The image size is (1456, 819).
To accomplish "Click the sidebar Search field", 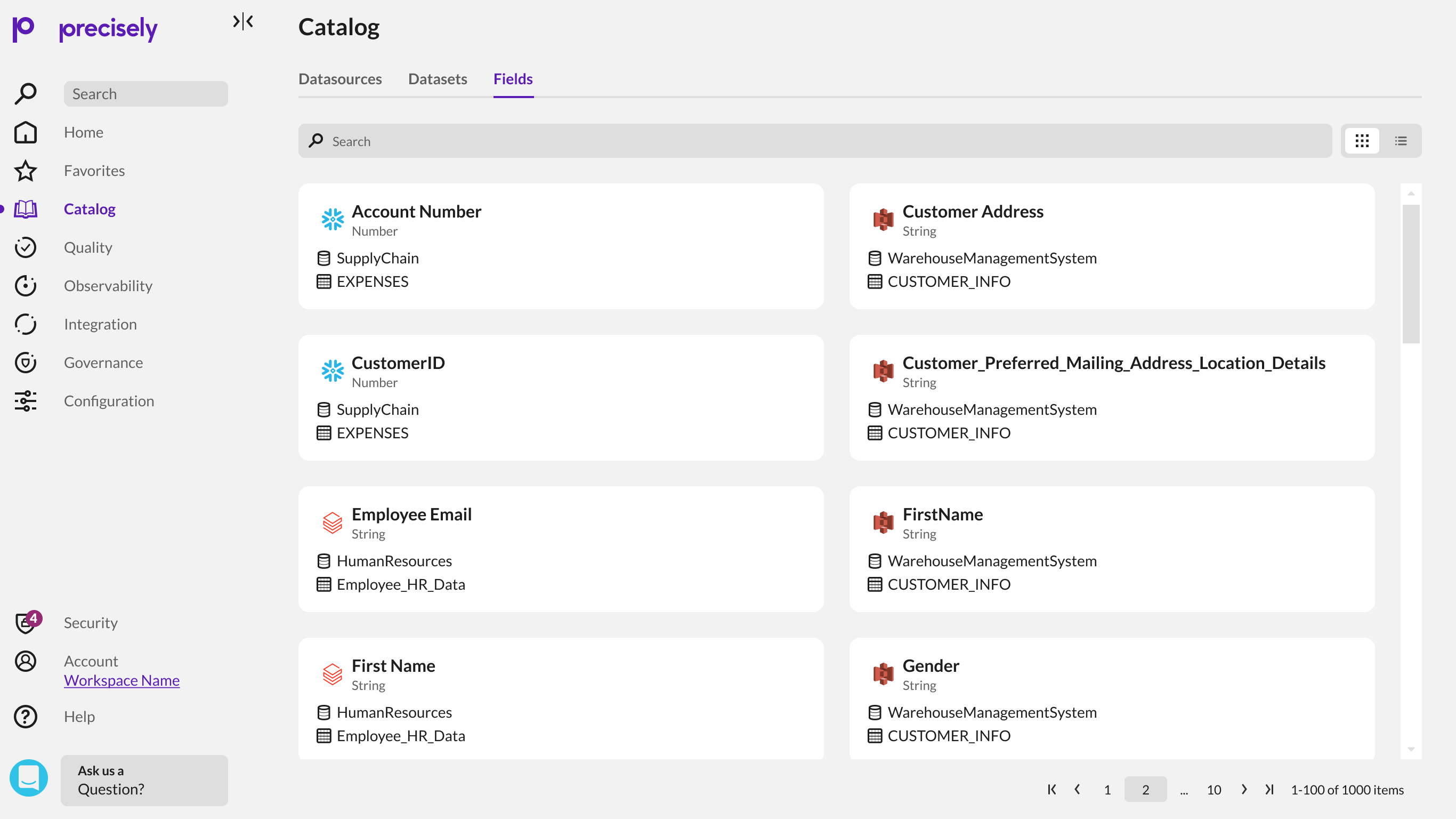I will click(x=146, y=94).
